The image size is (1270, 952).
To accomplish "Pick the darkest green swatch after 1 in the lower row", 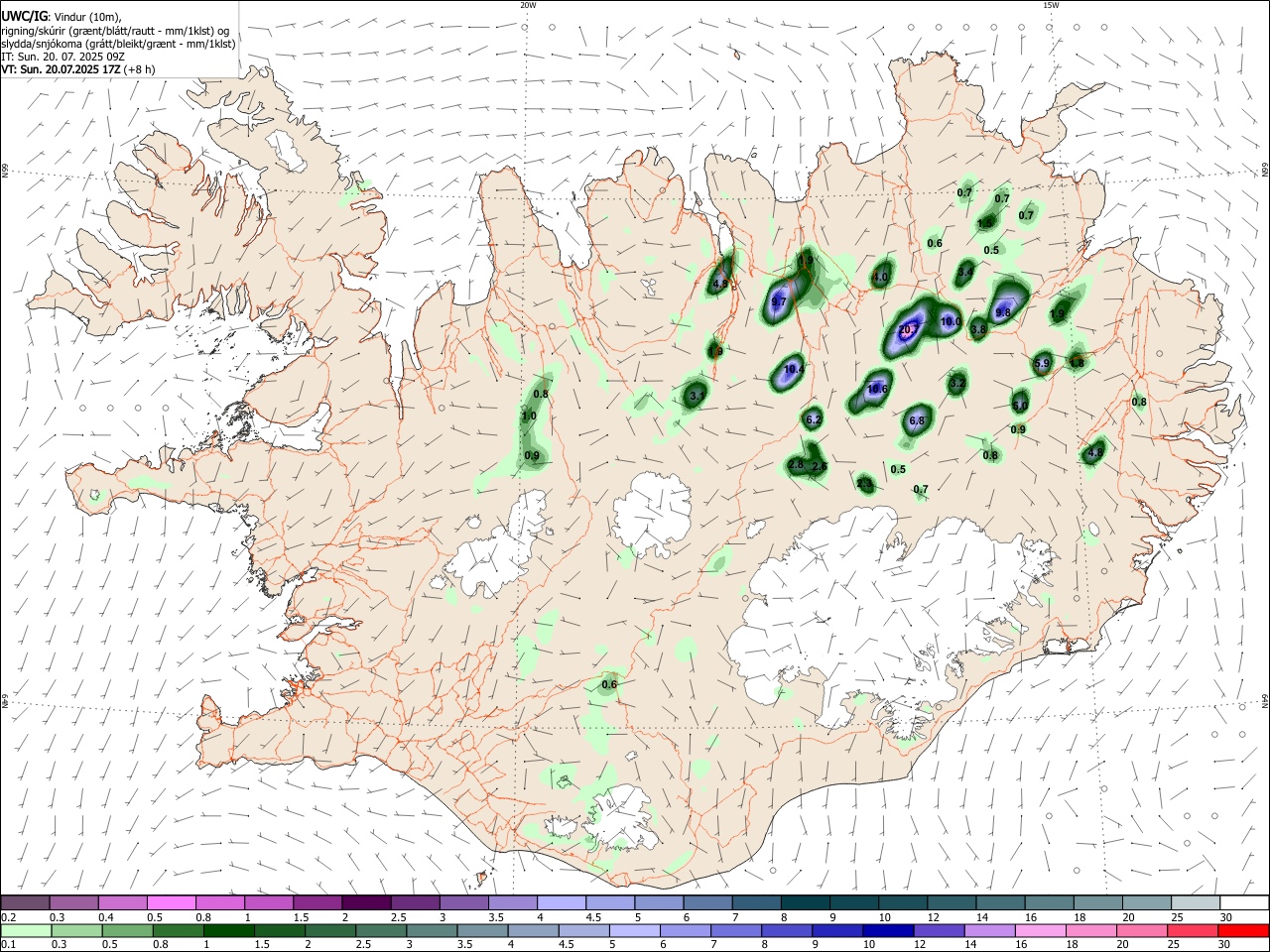I will pos(228,930).
